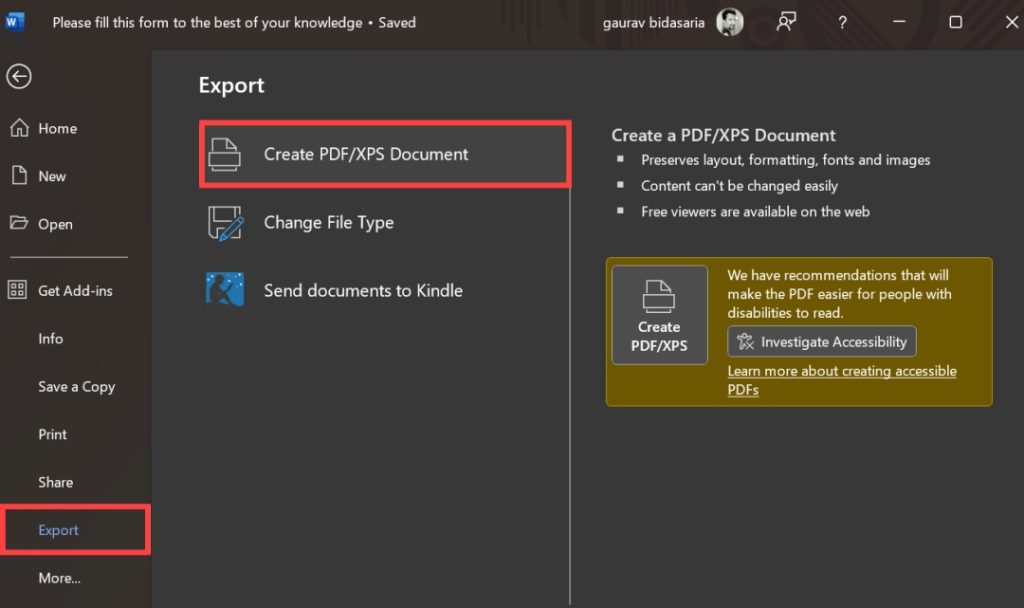Screen dimensions: 1024x608
Task: Choose Save a Copy
Action: (76, 387)
